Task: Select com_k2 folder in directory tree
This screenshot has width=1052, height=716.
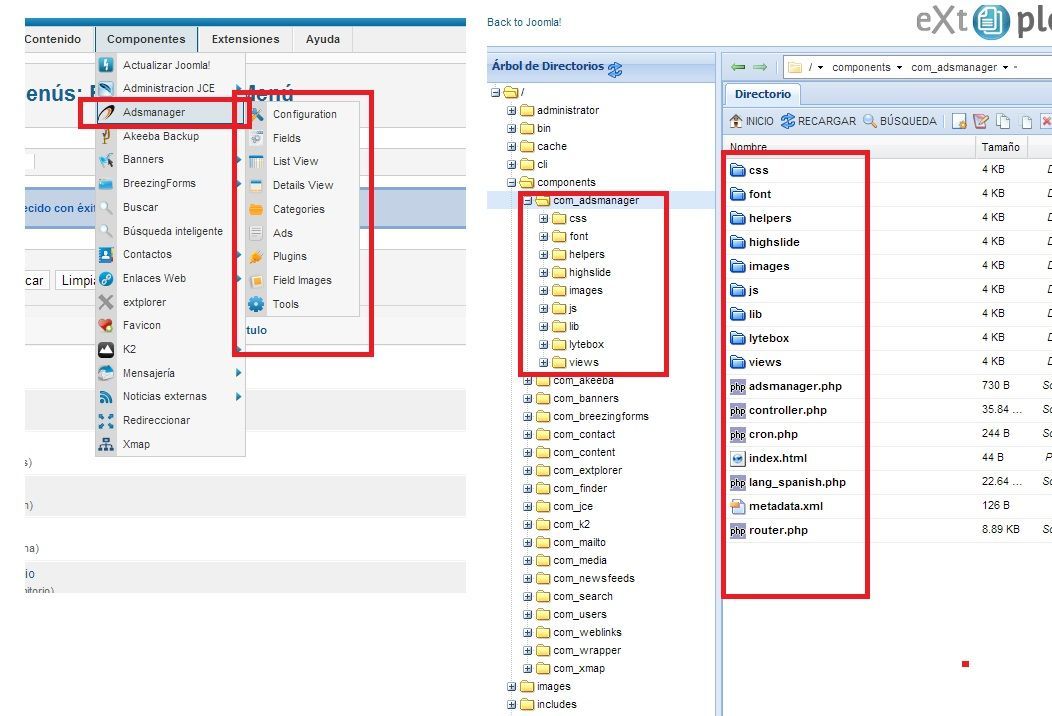Action: tap(572, 525)
